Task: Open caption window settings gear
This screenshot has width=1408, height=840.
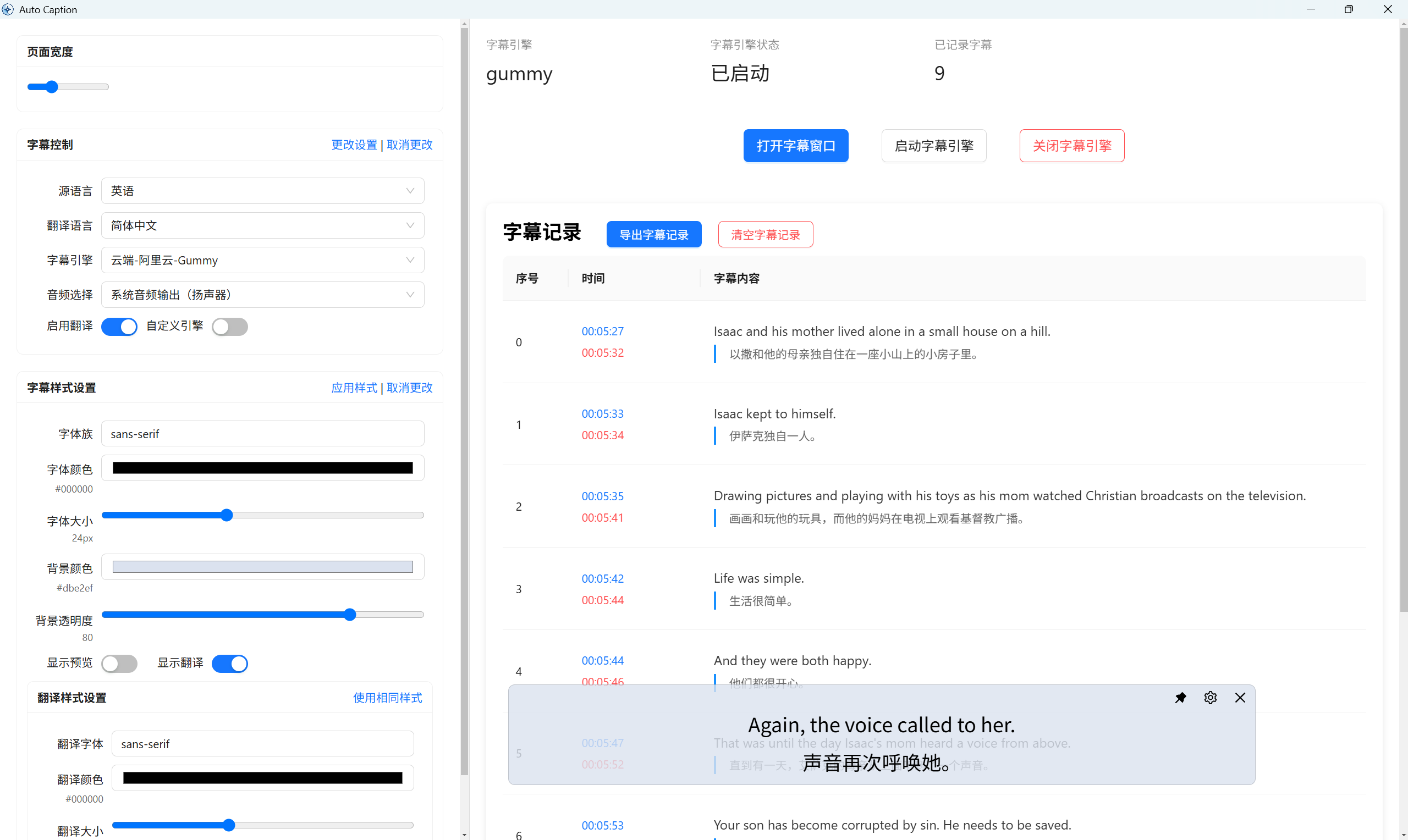Action: click(1210, 698)
